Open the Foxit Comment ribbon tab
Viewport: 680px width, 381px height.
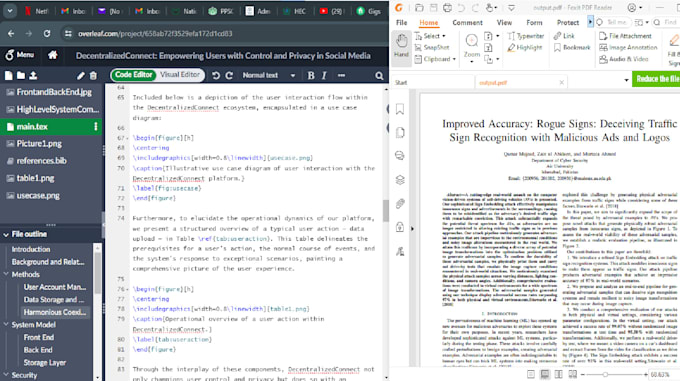(467, 23)
